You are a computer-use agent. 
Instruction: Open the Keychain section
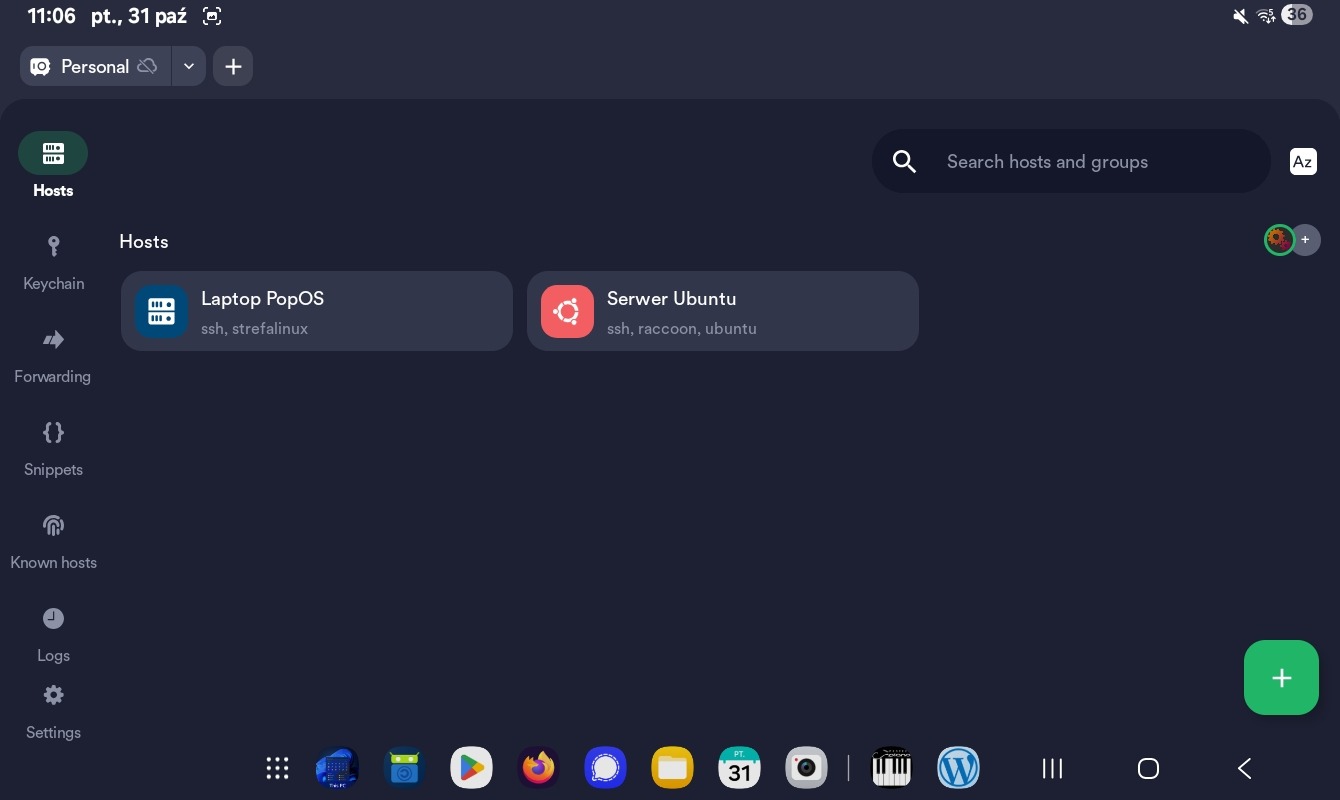[53, 262]
